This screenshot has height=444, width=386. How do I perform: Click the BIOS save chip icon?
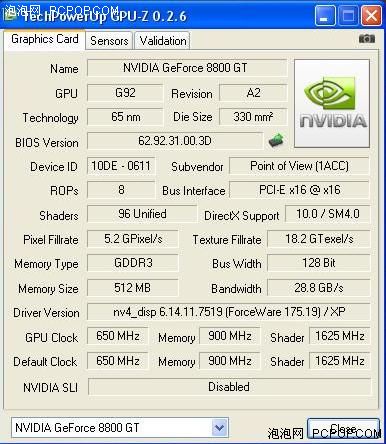click(276, 140)
